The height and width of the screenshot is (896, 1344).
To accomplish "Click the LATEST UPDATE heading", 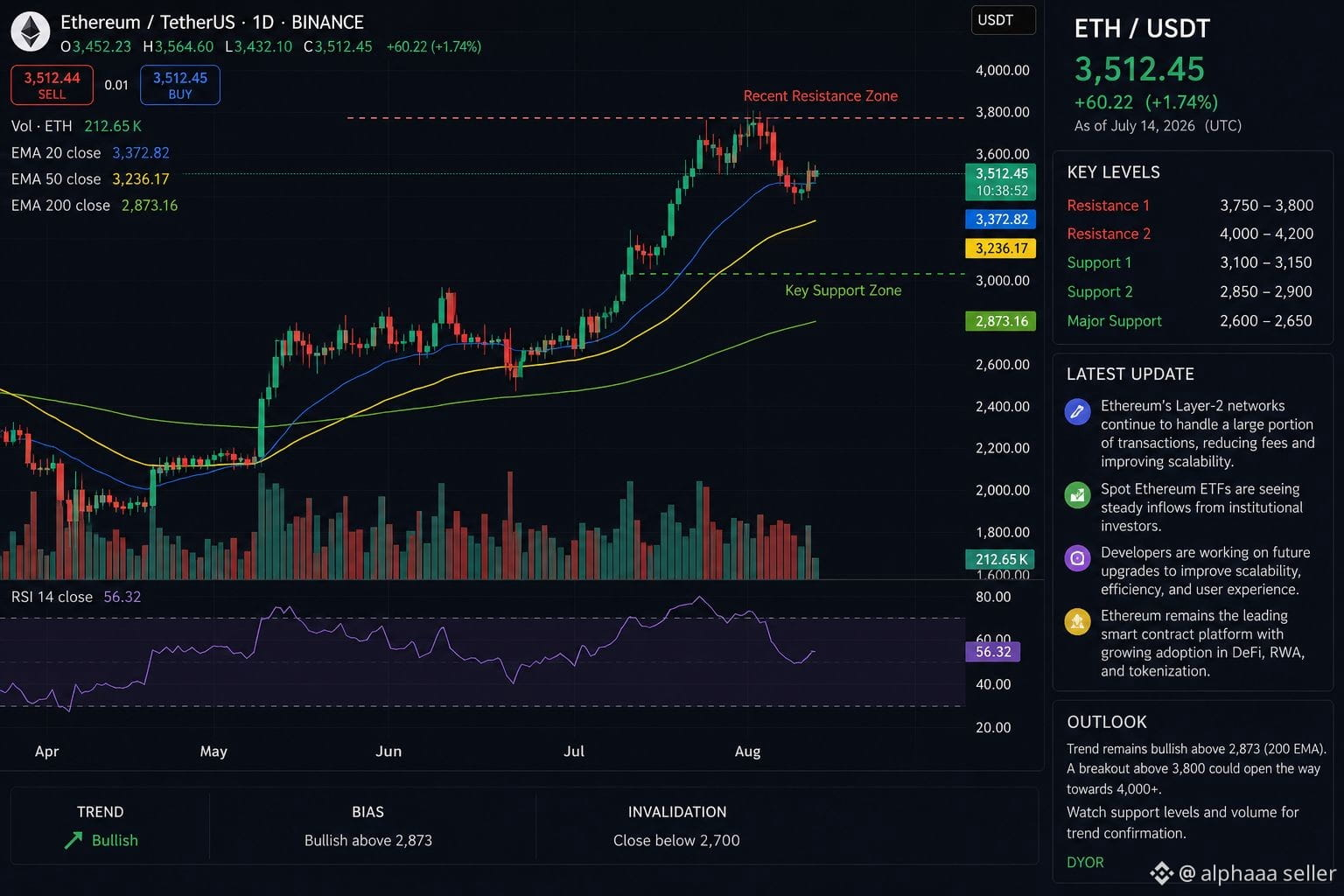I will (x=1130, y=374).
